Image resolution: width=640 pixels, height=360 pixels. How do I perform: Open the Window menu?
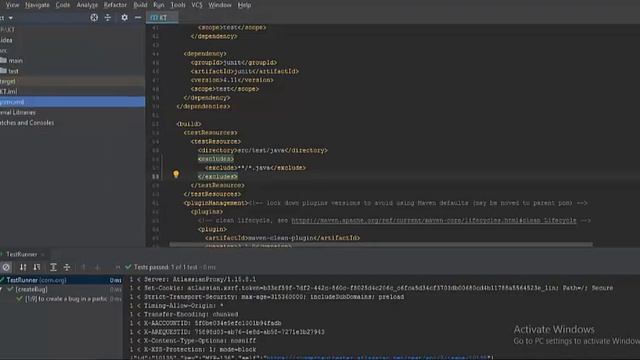point(220,5)
